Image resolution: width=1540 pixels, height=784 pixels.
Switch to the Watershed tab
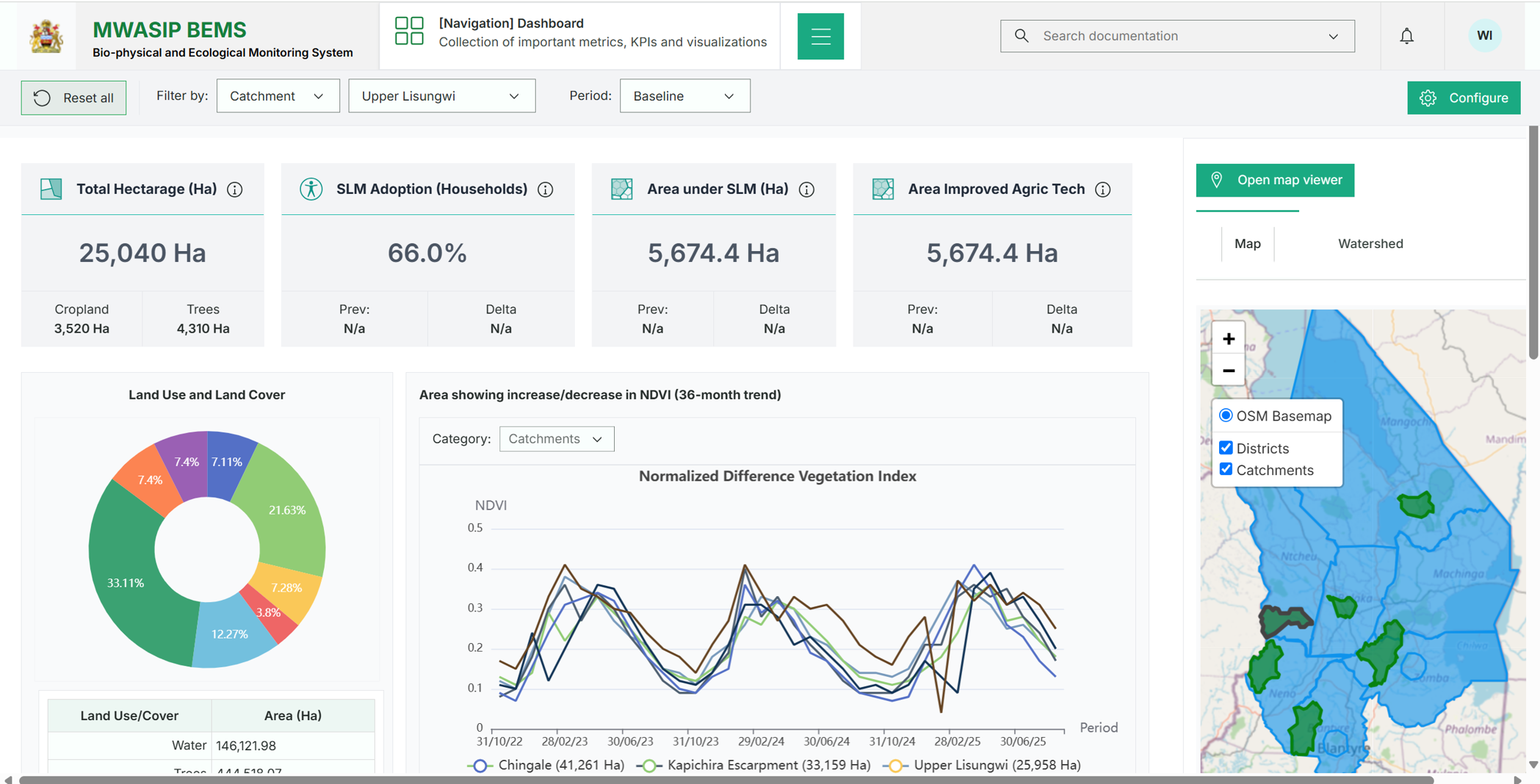[x=1370, y=244]
